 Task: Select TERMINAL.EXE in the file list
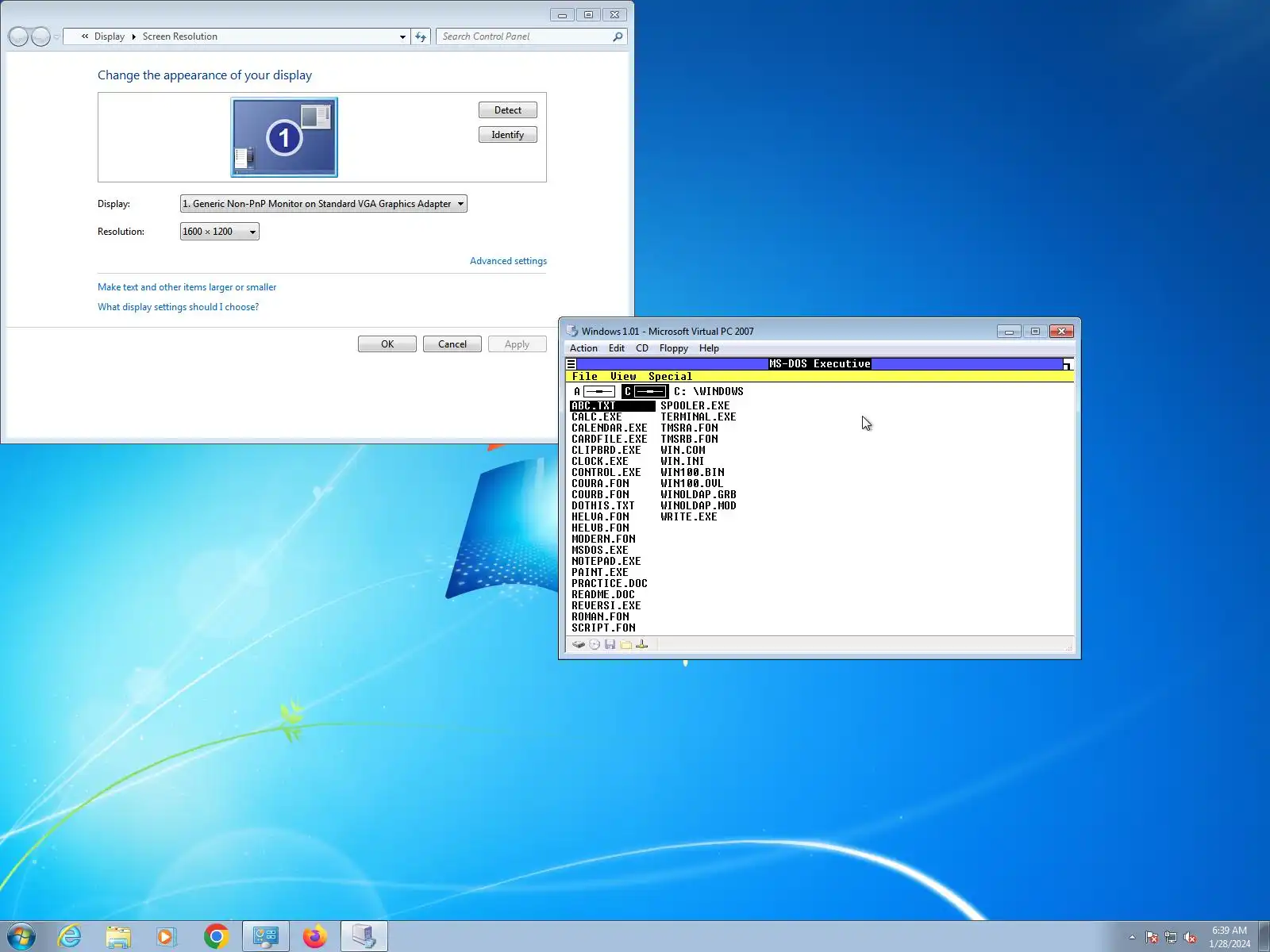[x=698, y=417]
